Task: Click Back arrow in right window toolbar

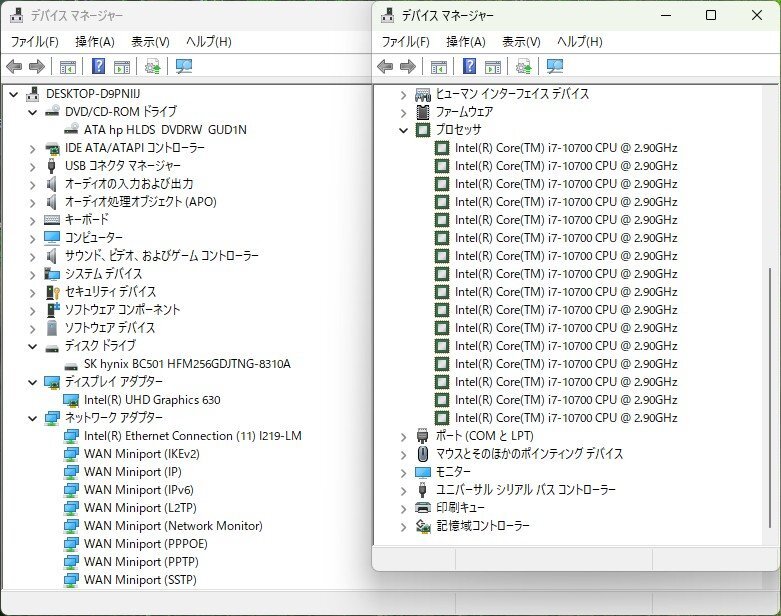Action: click(385, 66)
